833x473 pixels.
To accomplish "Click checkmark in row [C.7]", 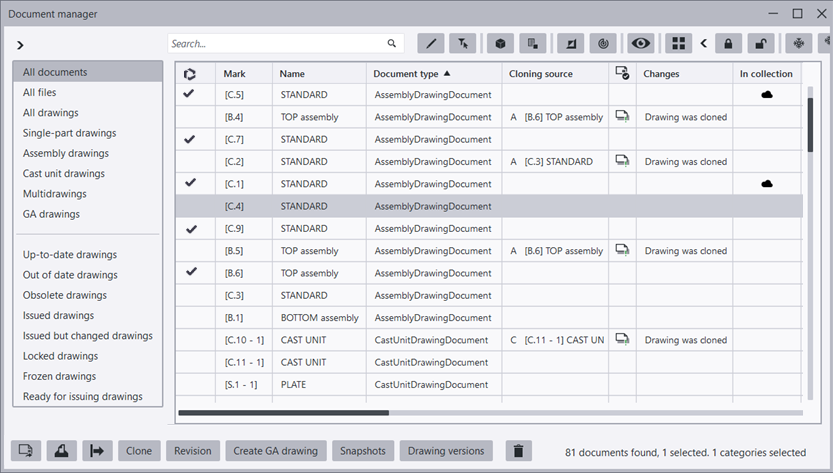I will click(x=190, y=139).
